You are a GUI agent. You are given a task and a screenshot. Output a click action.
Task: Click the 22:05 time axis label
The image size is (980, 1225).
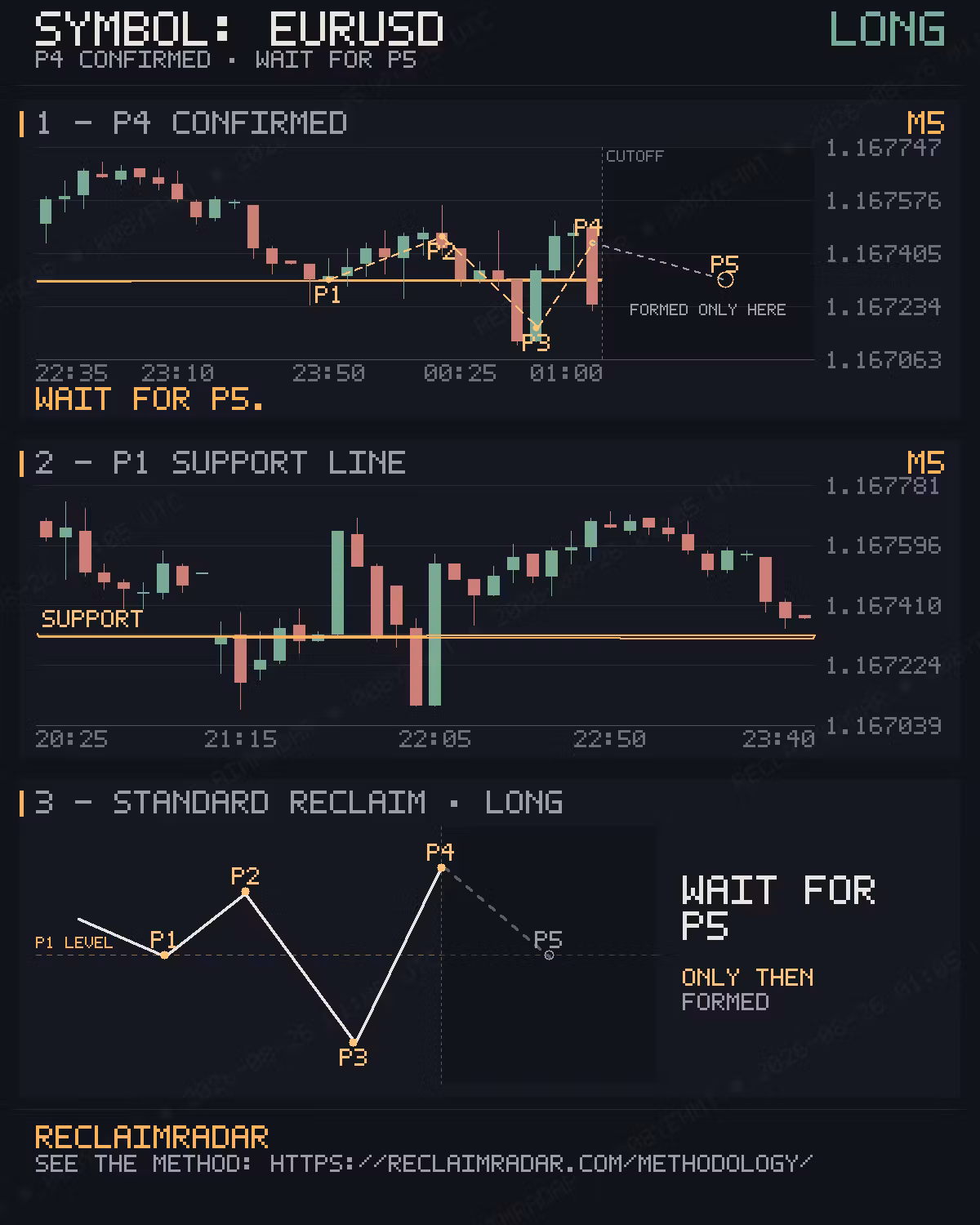tap(434, 739)
